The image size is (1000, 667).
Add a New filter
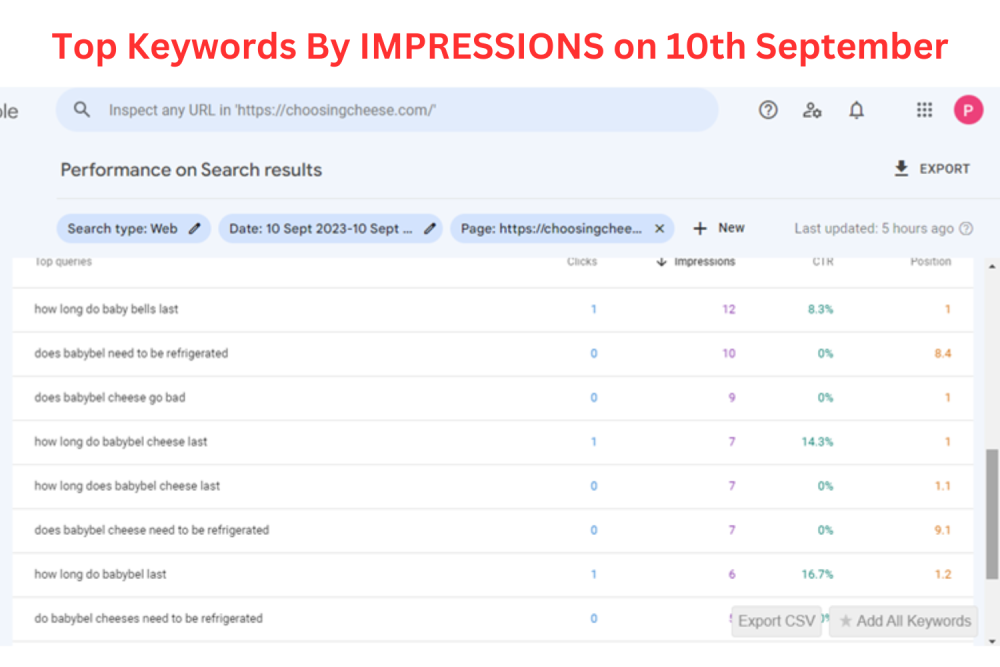(719, 229)
